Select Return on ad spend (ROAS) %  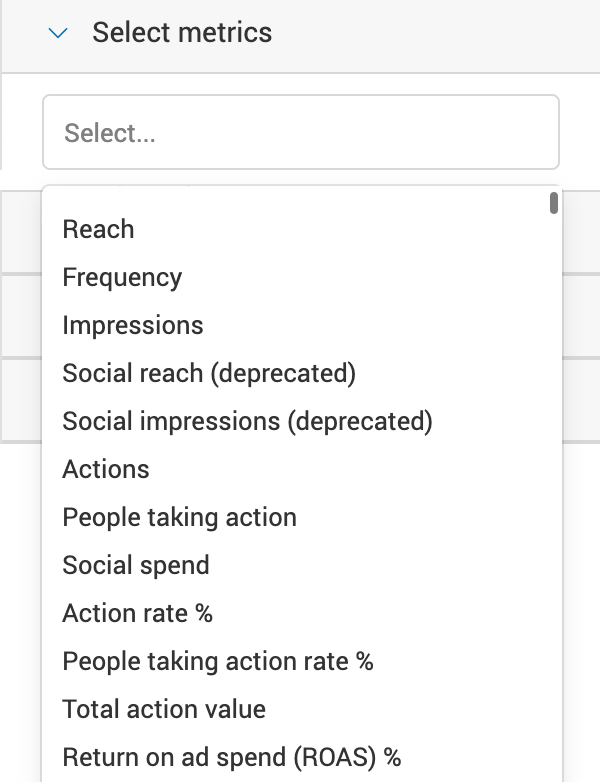coord(231,757)
